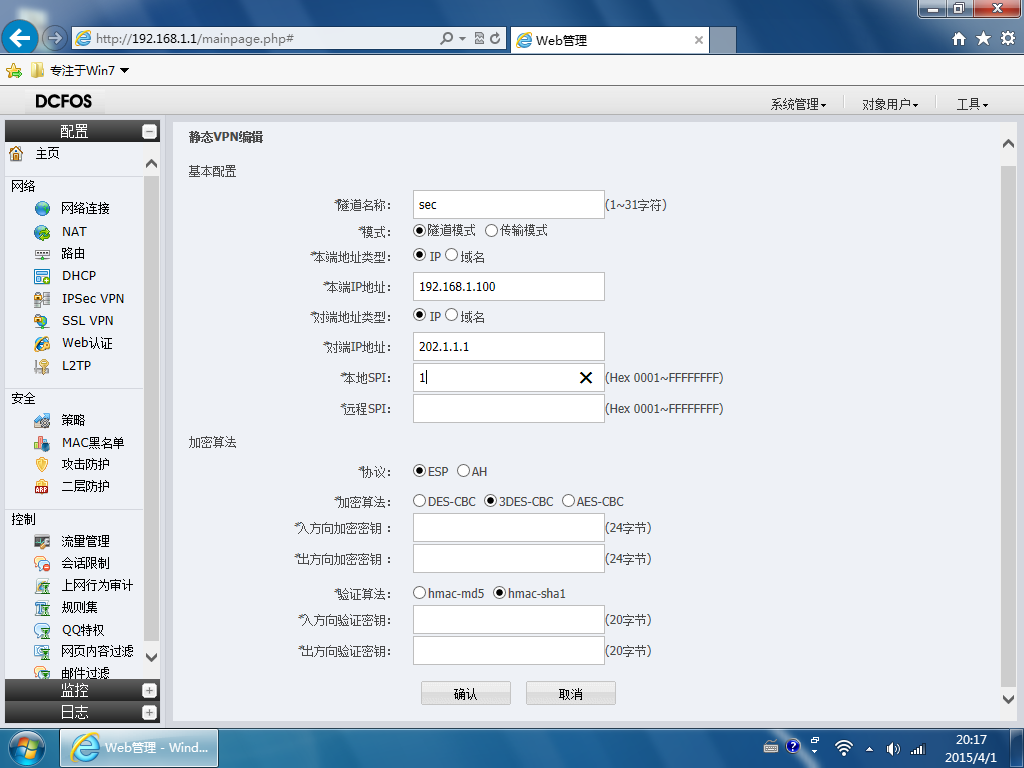Click the MAC黑名单 icon
Screen dimensions: 1024x768
pos(42,443)
